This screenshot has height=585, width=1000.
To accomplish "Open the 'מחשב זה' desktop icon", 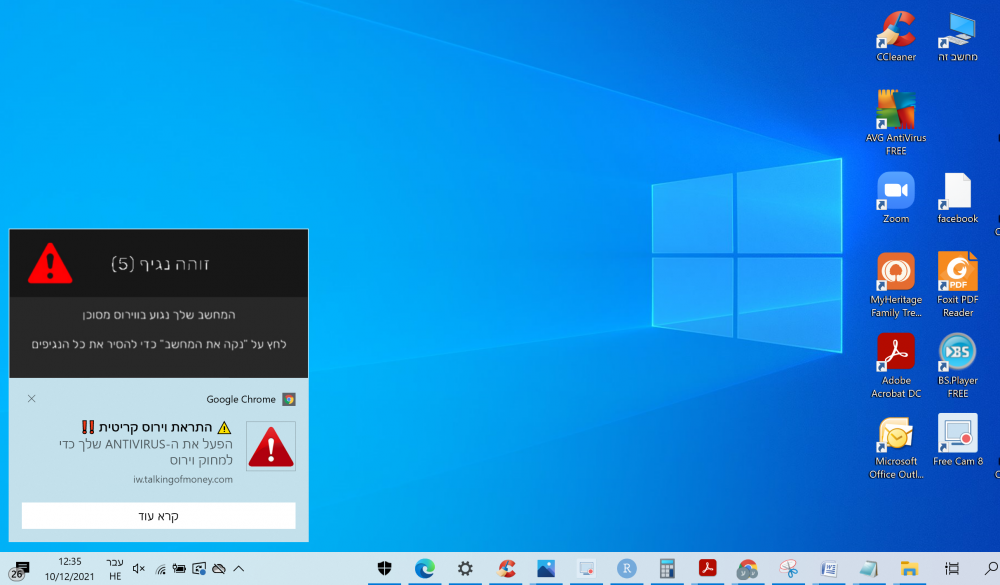I will click(x=957, y=36).
